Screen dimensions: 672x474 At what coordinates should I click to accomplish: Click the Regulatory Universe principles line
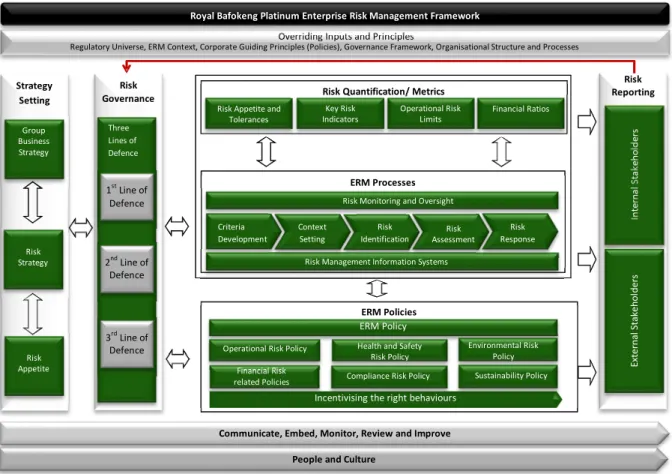coord(324,47)
